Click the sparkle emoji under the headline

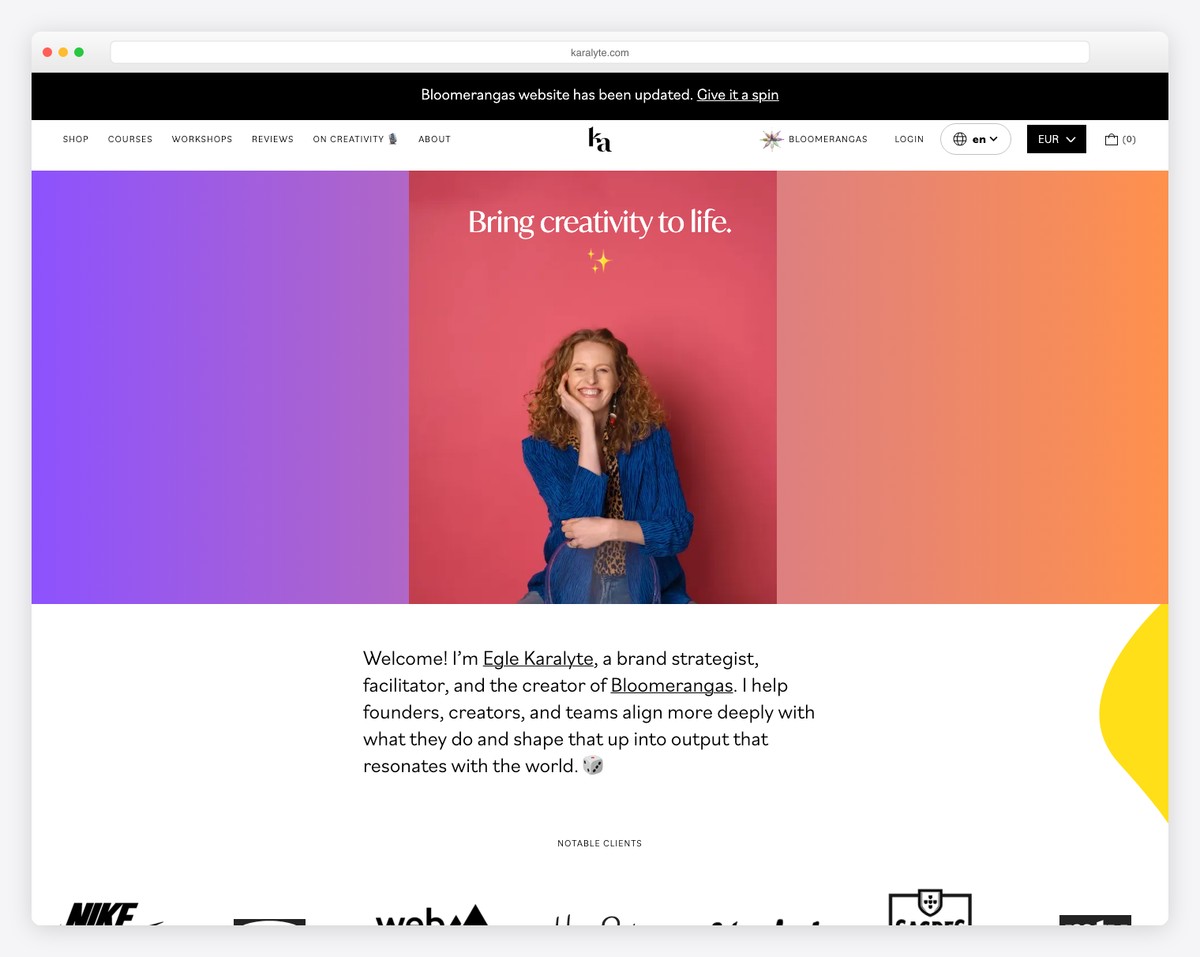point(599,262)
